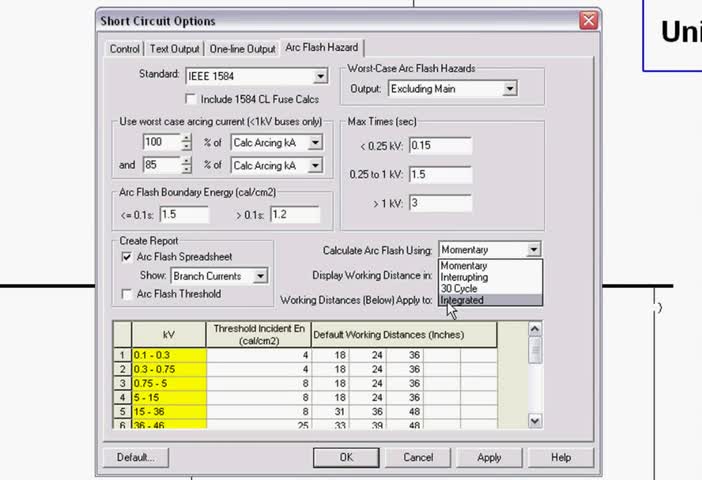702x480 pixels.
Task: Edit the 0.25 to 1 kV max time
Action: coord(440,174)
